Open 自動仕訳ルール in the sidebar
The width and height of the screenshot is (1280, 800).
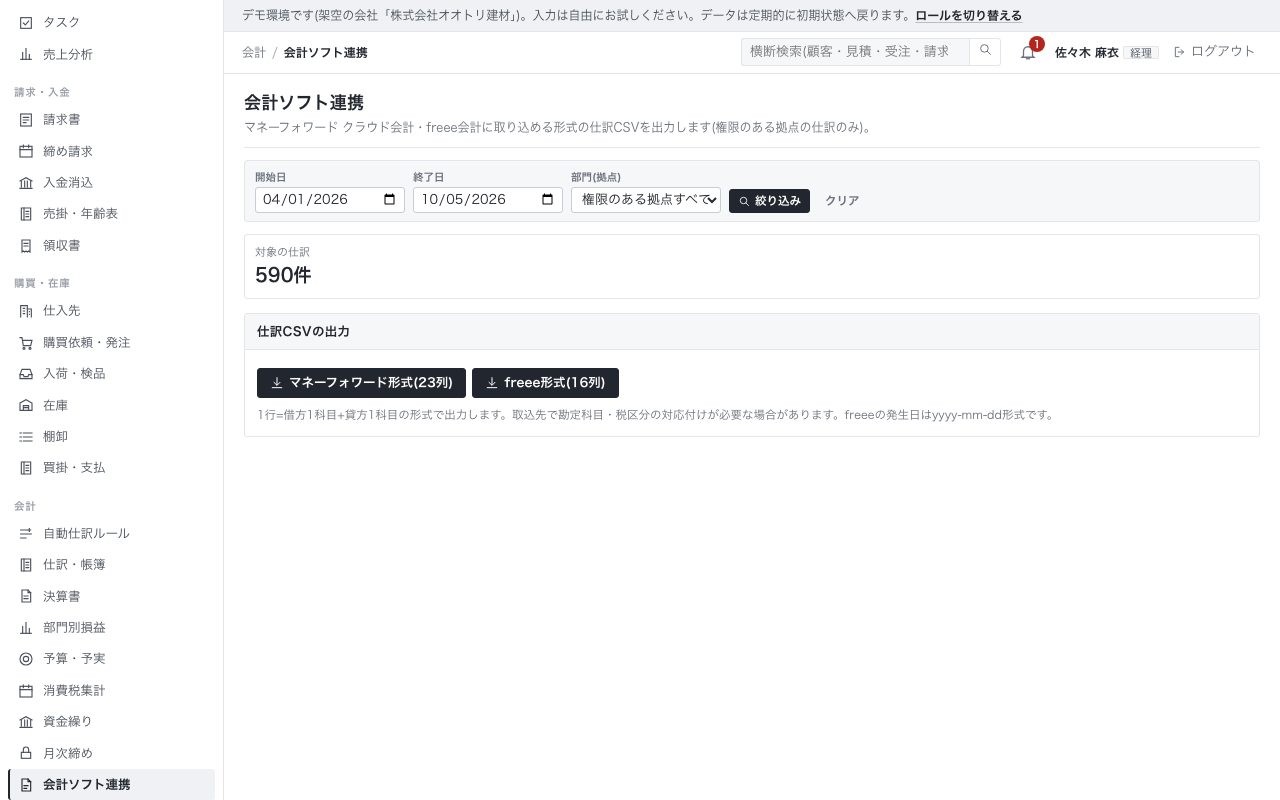click(111, 534)
